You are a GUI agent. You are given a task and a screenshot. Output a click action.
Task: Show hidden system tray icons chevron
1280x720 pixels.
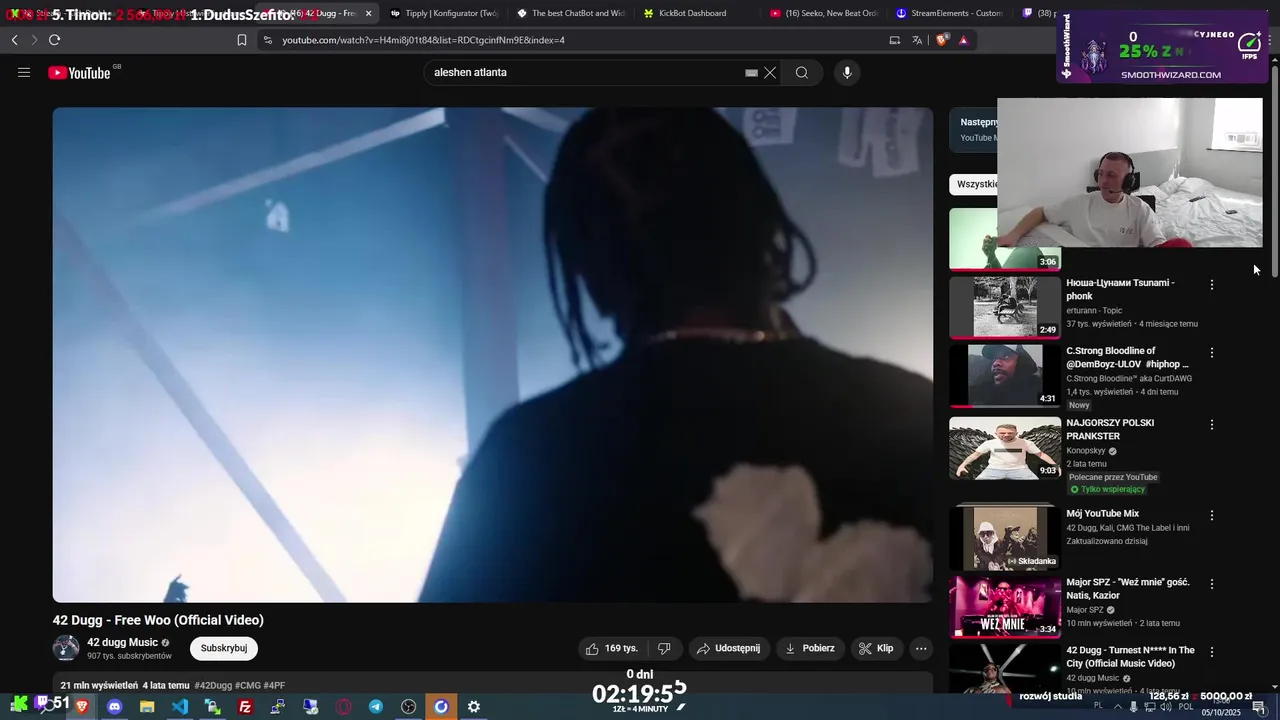(1118, 707)
